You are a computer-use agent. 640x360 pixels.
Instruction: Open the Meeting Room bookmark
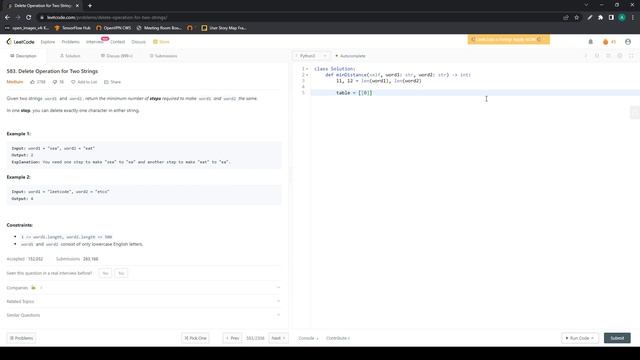(159, 28)
